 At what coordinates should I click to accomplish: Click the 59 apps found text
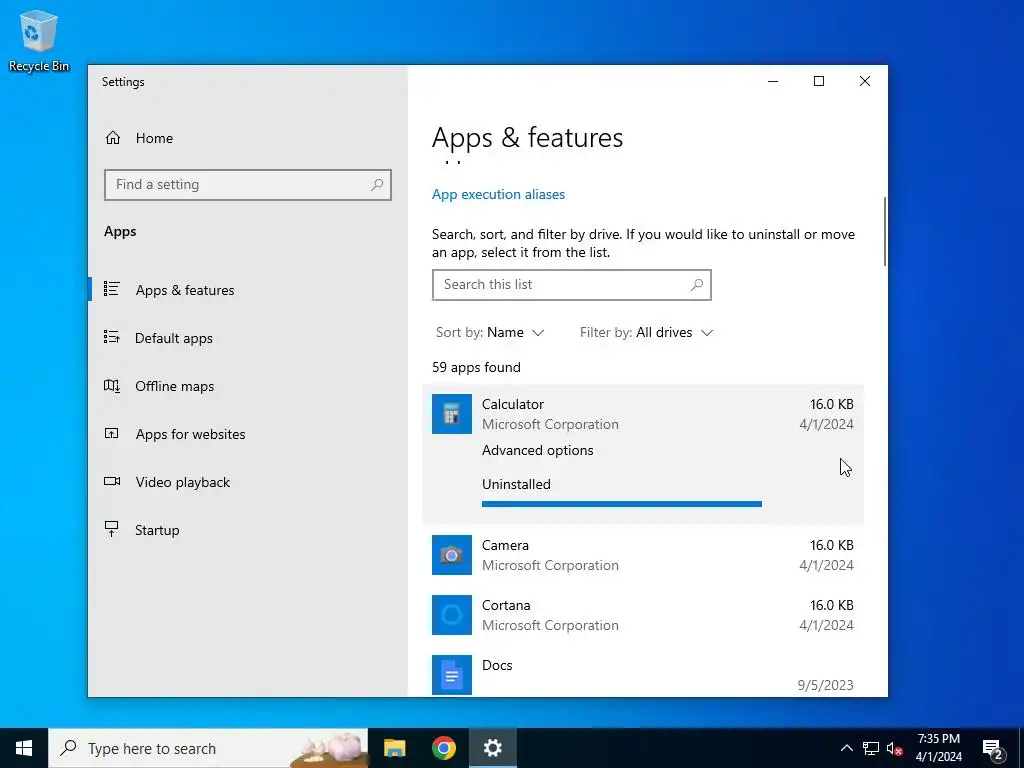pos(476,367)
